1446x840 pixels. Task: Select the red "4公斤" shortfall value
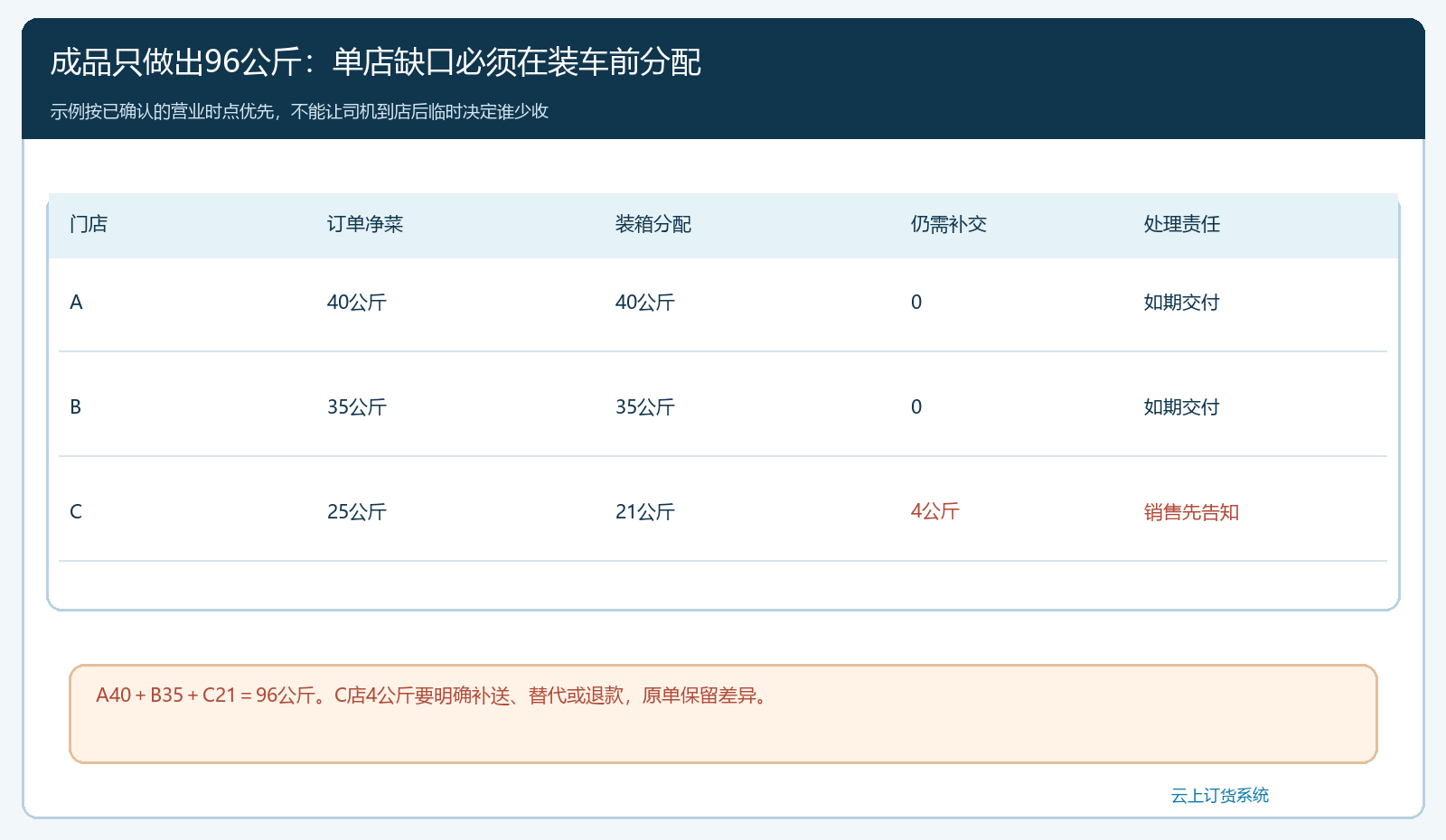coord(935,511)
